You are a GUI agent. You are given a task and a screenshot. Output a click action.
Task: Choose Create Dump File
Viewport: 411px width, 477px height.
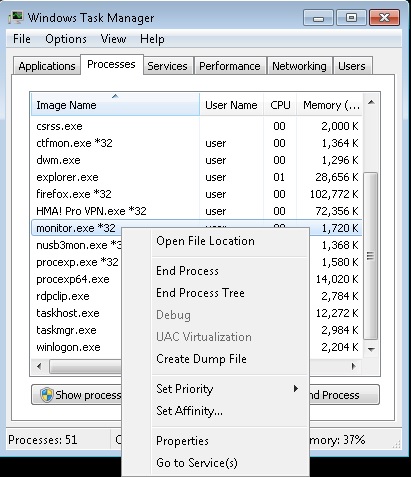pos(215,359)
